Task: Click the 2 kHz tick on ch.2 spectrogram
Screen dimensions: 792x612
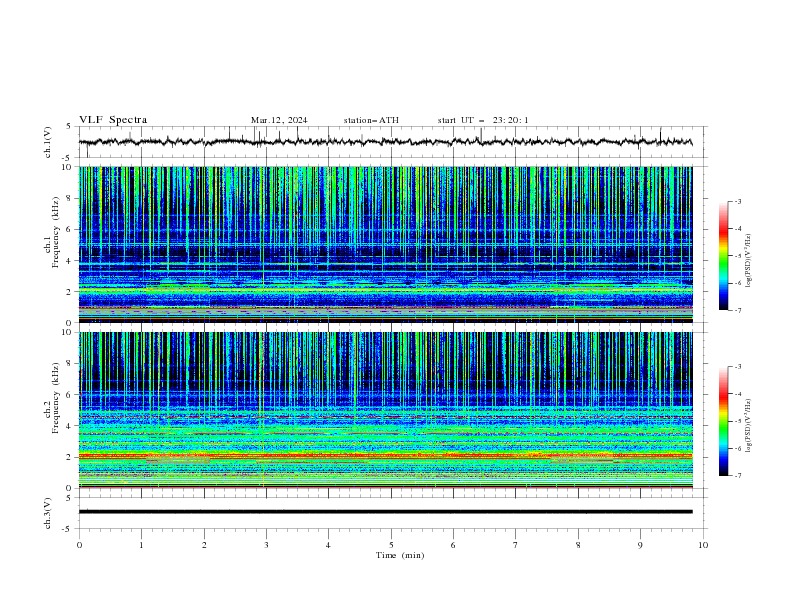Action: pyautogui.click(x=69, y=457)
